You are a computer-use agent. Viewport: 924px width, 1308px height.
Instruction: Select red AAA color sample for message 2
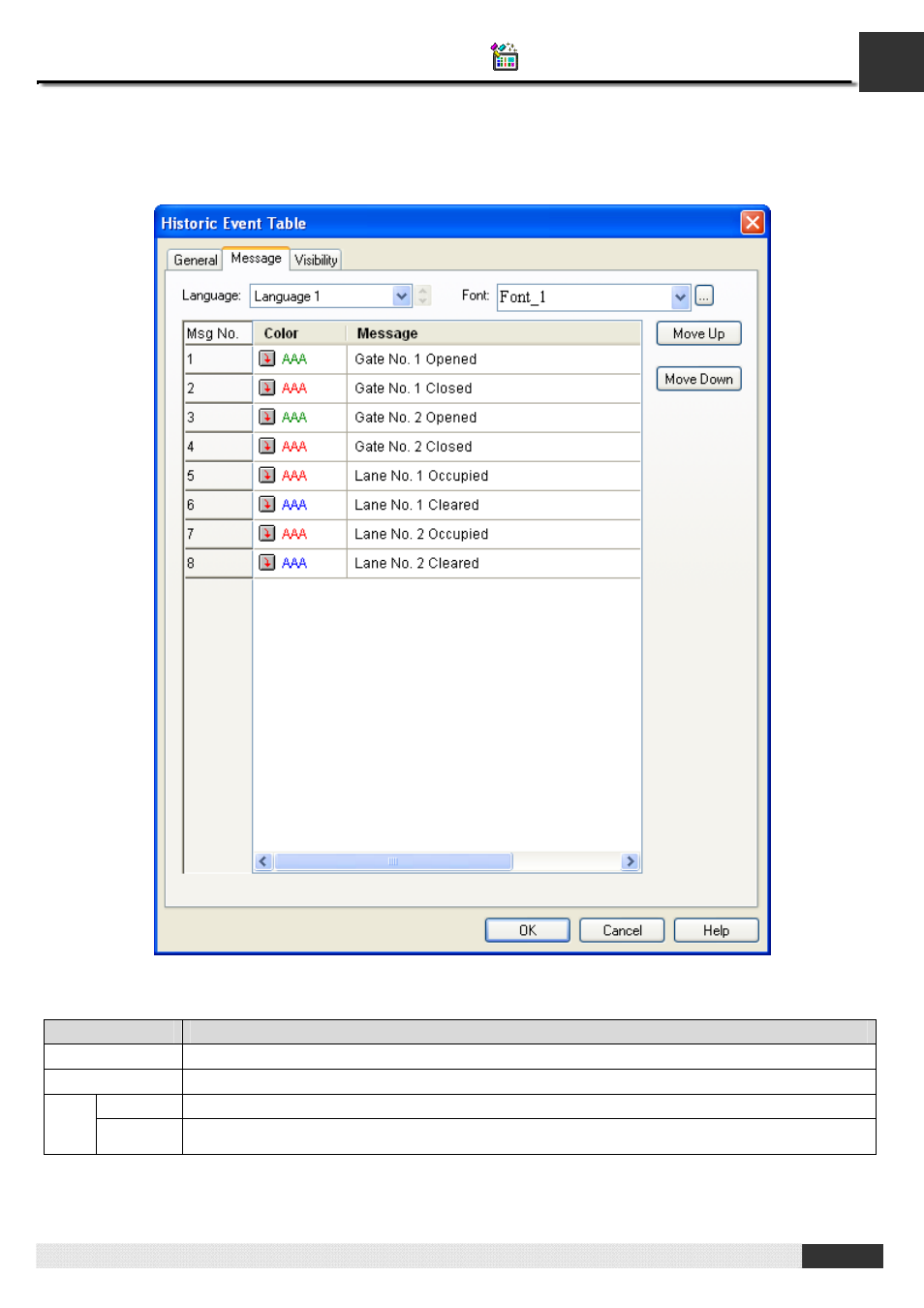(x=294, y=389)
